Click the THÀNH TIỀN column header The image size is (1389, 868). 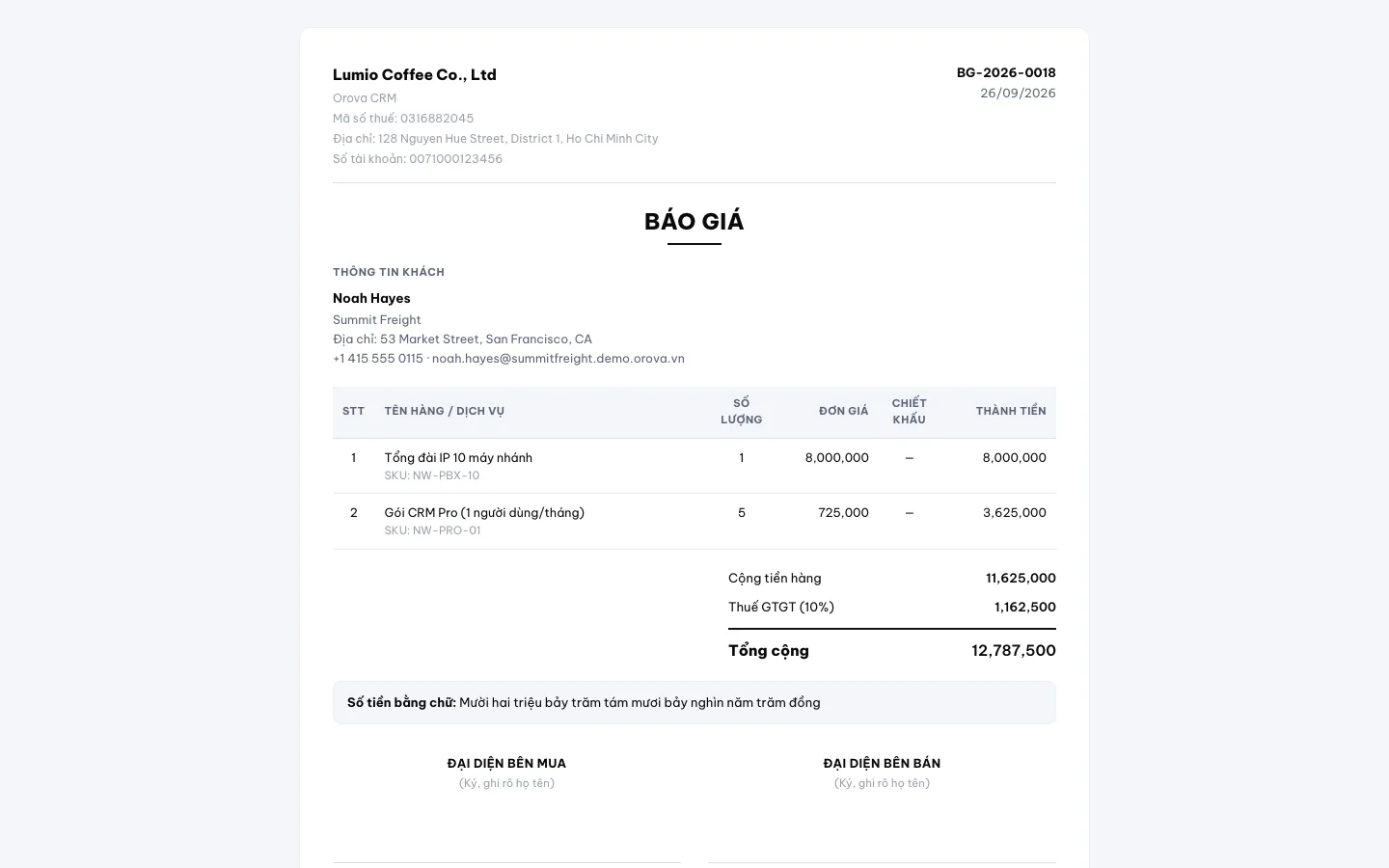tap(1011, 411)
